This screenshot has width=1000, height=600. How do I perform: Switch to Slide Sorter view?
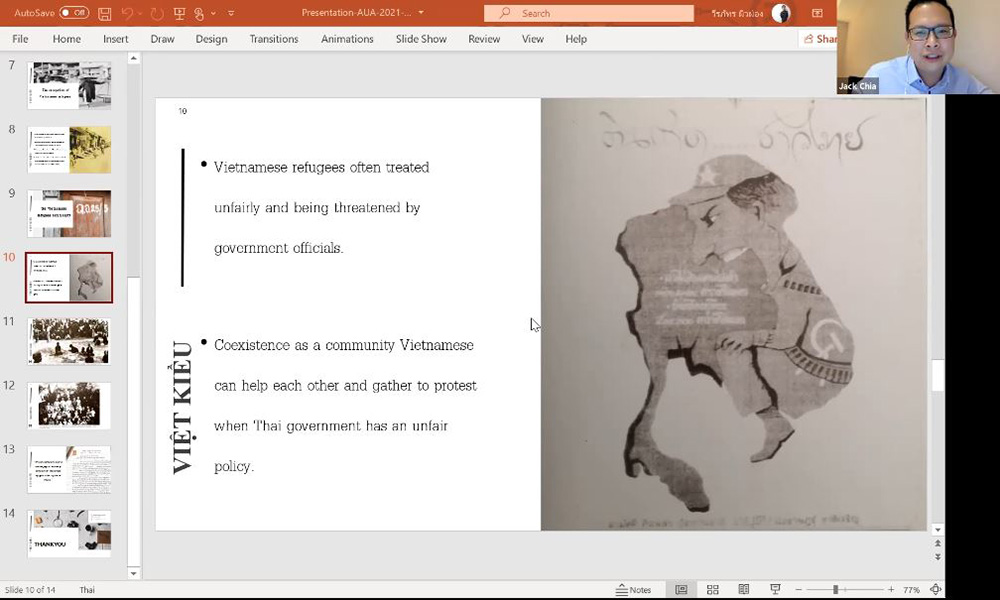pos(713,590)
